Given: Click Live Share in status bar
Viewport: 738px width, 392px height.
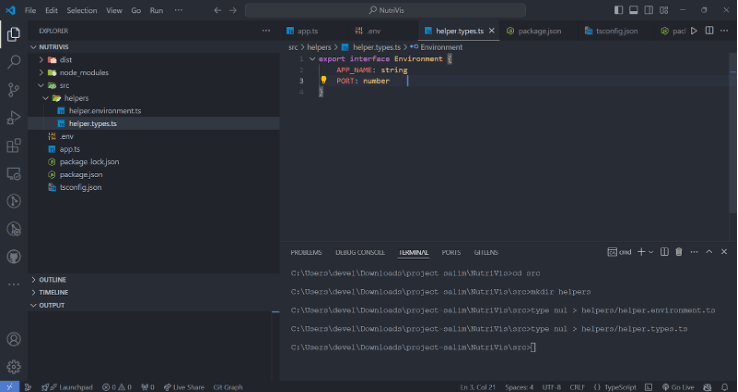Looking at the screenshot, I should (x=184, y=387).
